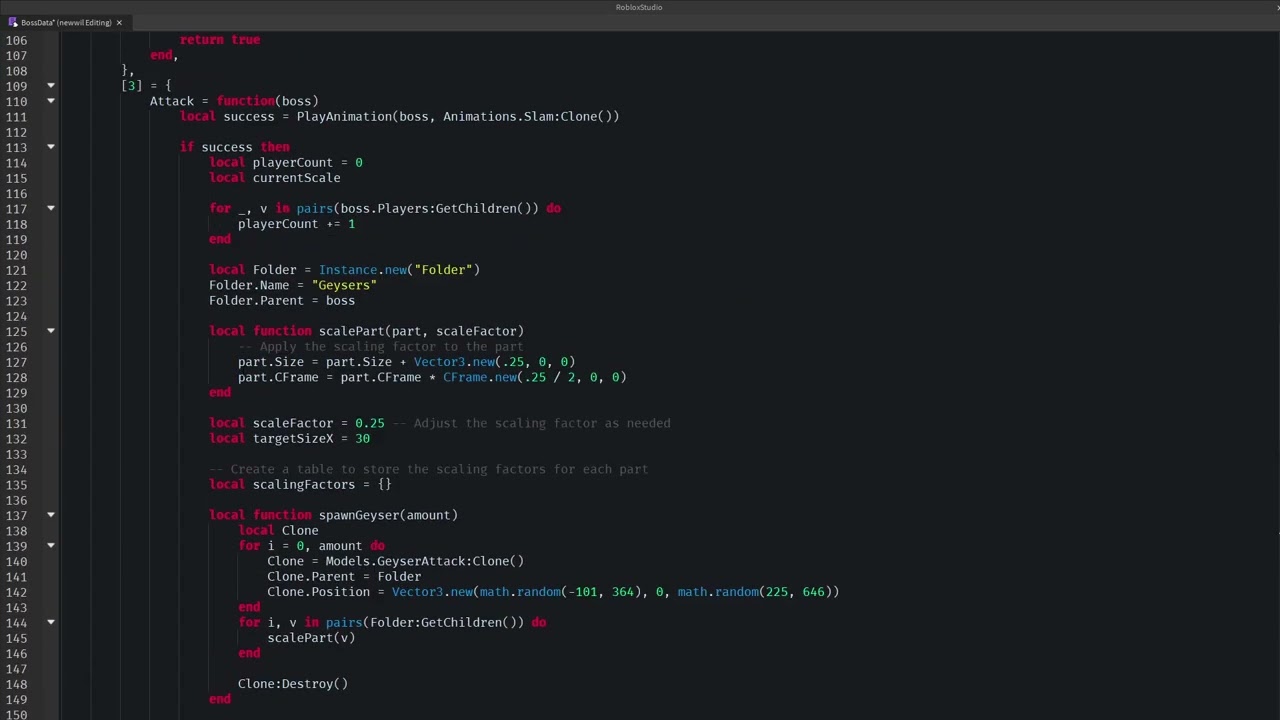The width and height of the screenshot is (1280, 720).
Task: Fold the spawnGeyser function at line 137
Action: (x=51, y=515)
